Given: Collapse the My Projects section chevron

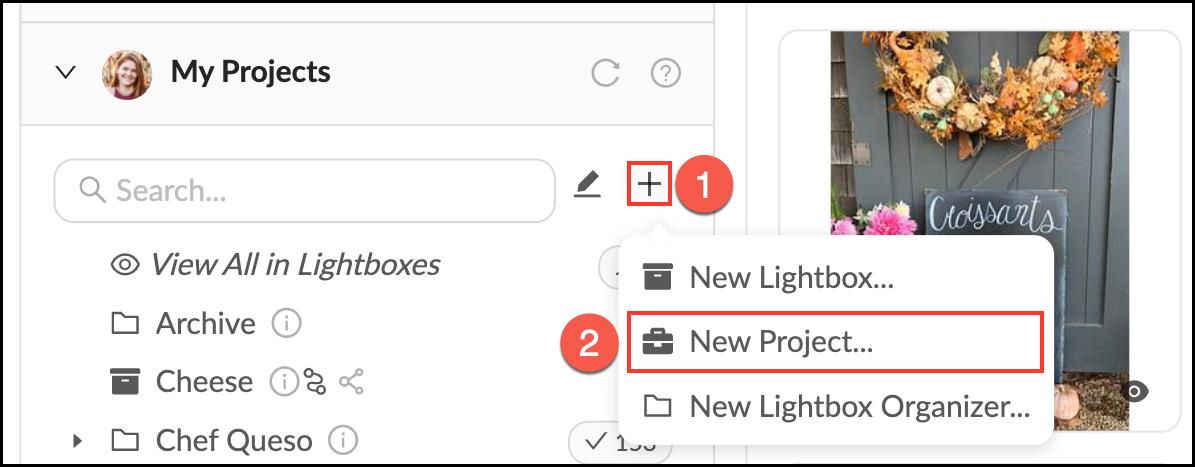Looking at the screenshot, I should point(66,72).
